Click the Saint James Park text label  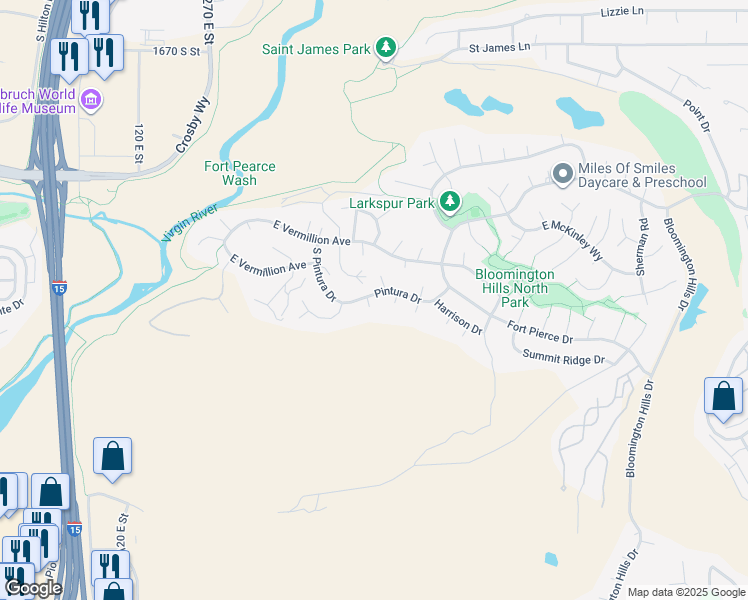(x=316, y=49)
